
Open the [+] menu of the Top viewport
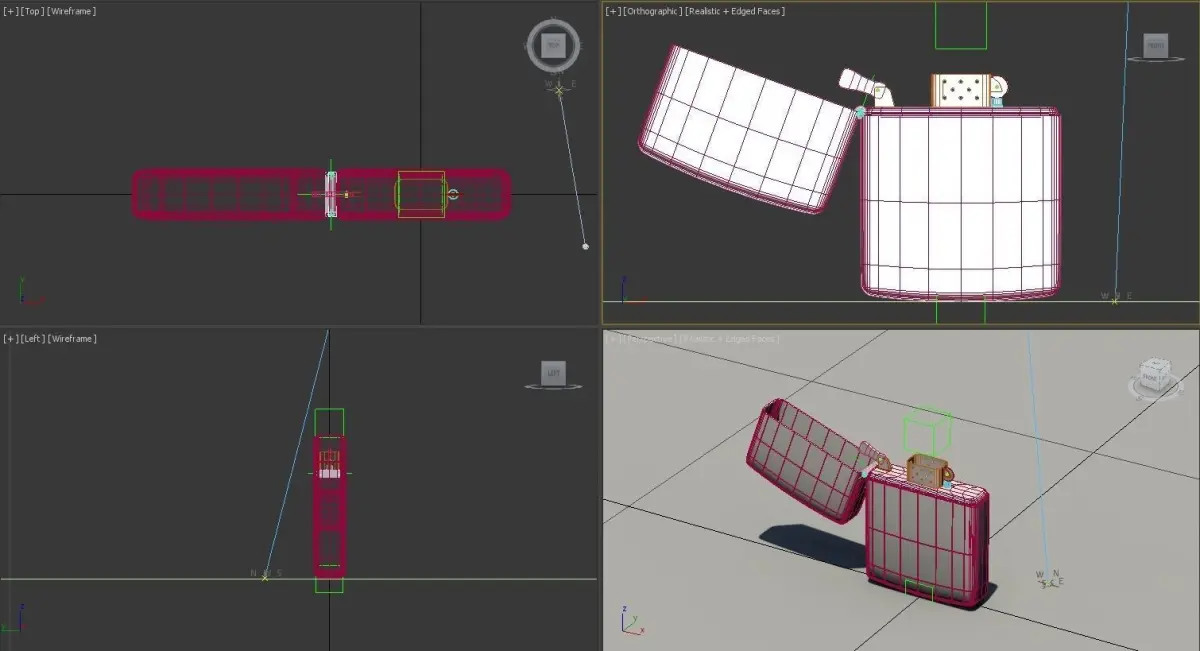coord(10,11)
